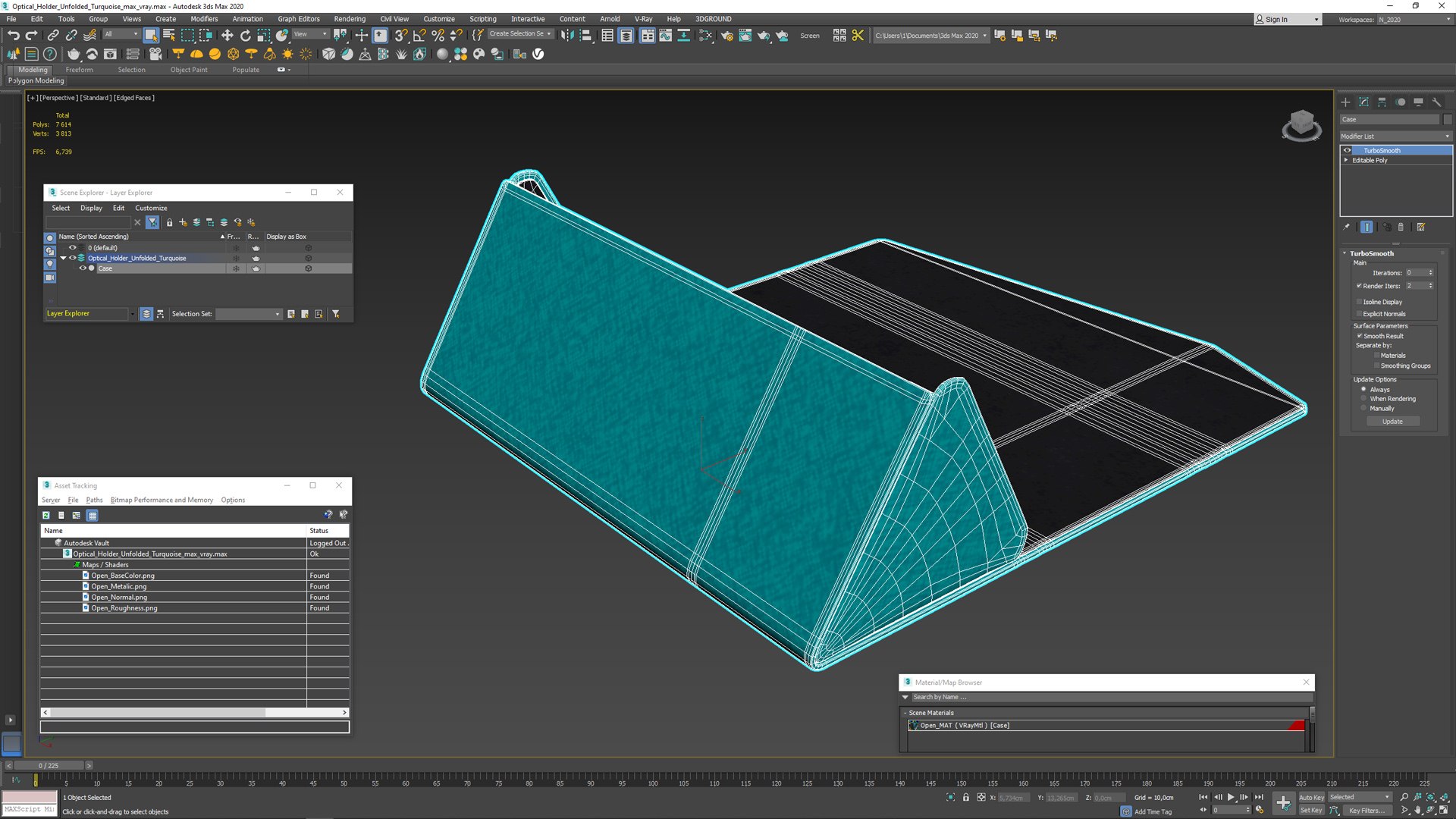This screenshot has width=1456, height=819.
Task: Toggle eye of Optical_Holder_Unfolded_Turquoise layer
Action: (x=73, y=258)
